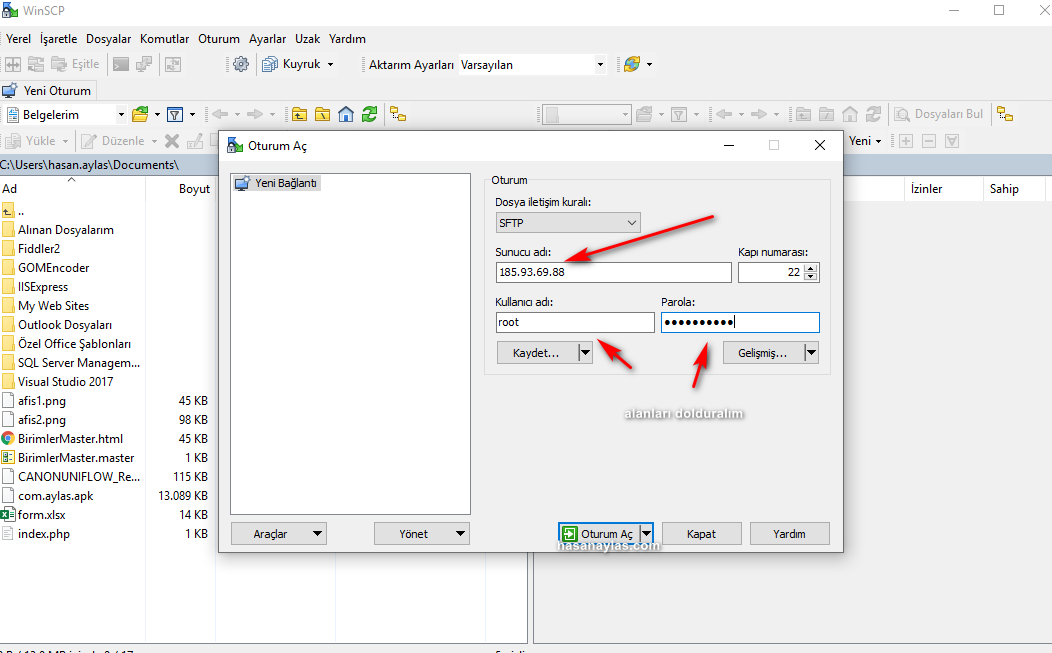This screenshot has height=653, width=1052.
Task: Open the Dosyalar menu
Action: [108, 39]
